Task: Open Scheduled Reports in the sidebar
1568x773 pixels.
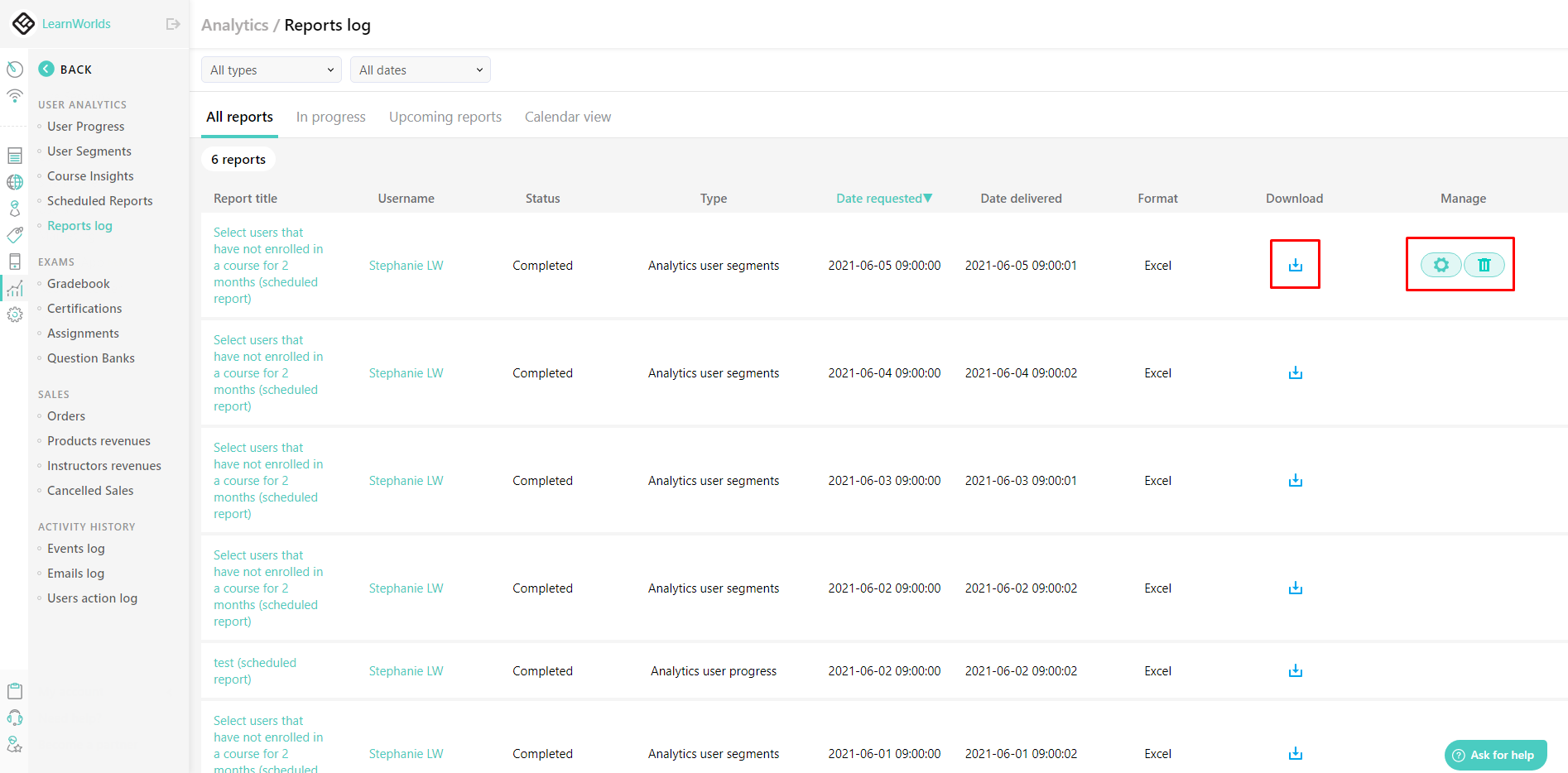Action: tap(99, 201)
